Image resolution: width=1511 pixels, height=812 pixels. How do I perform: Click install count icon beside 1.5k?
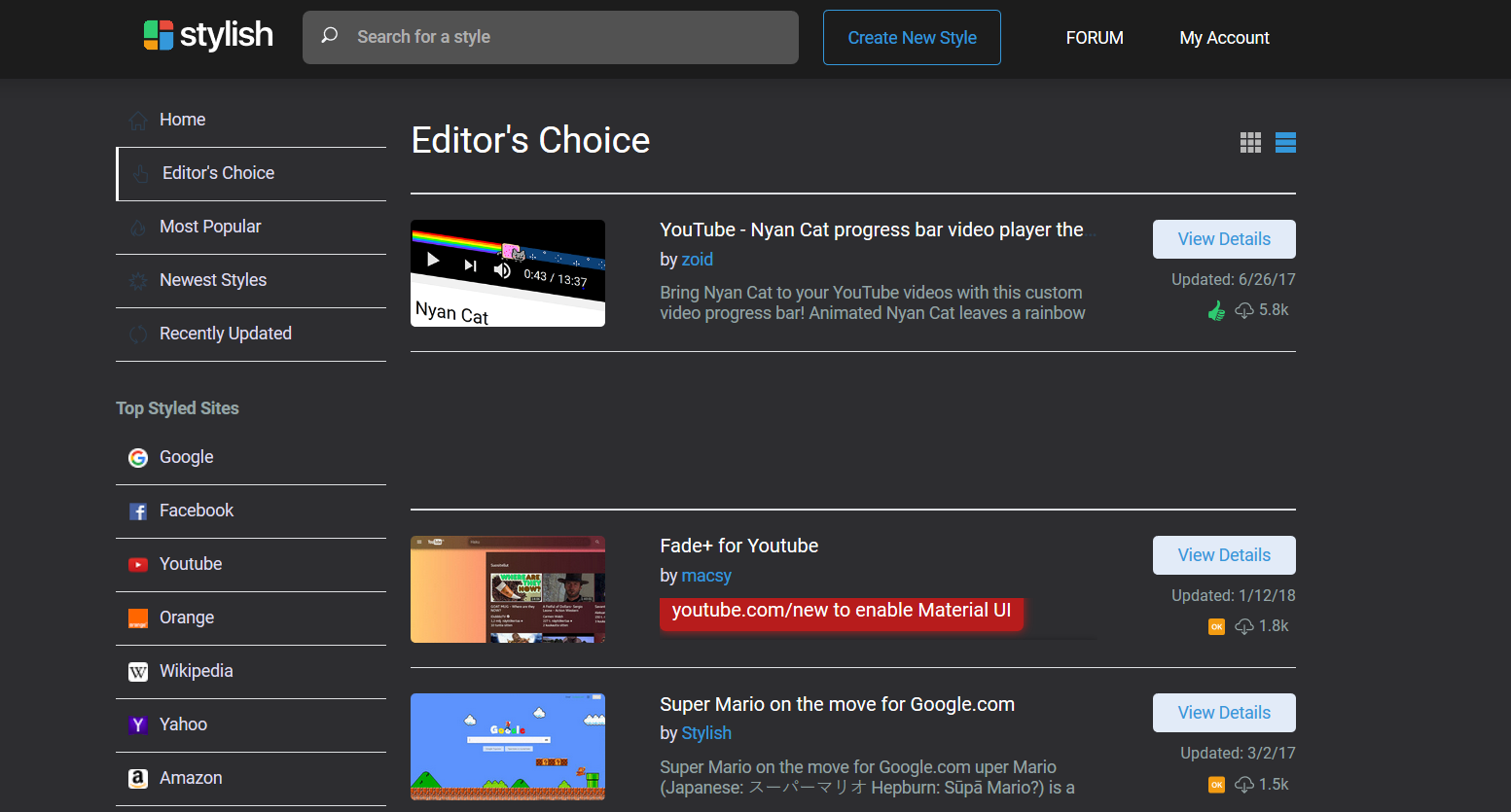1244,784
